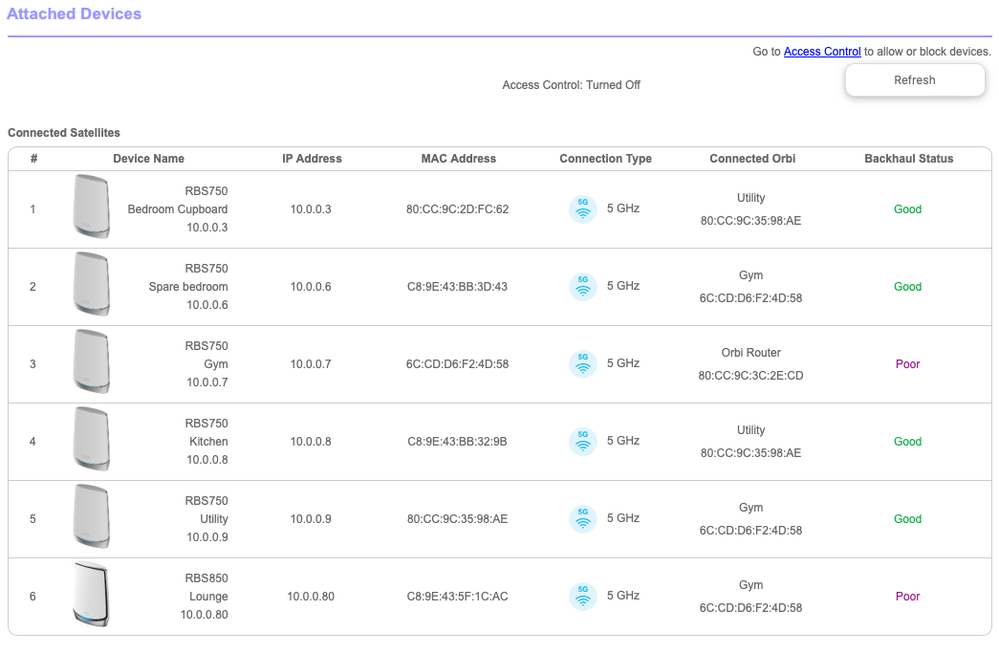Click the Gym satellite device image
Screen dimensions: 999x655
91,361
